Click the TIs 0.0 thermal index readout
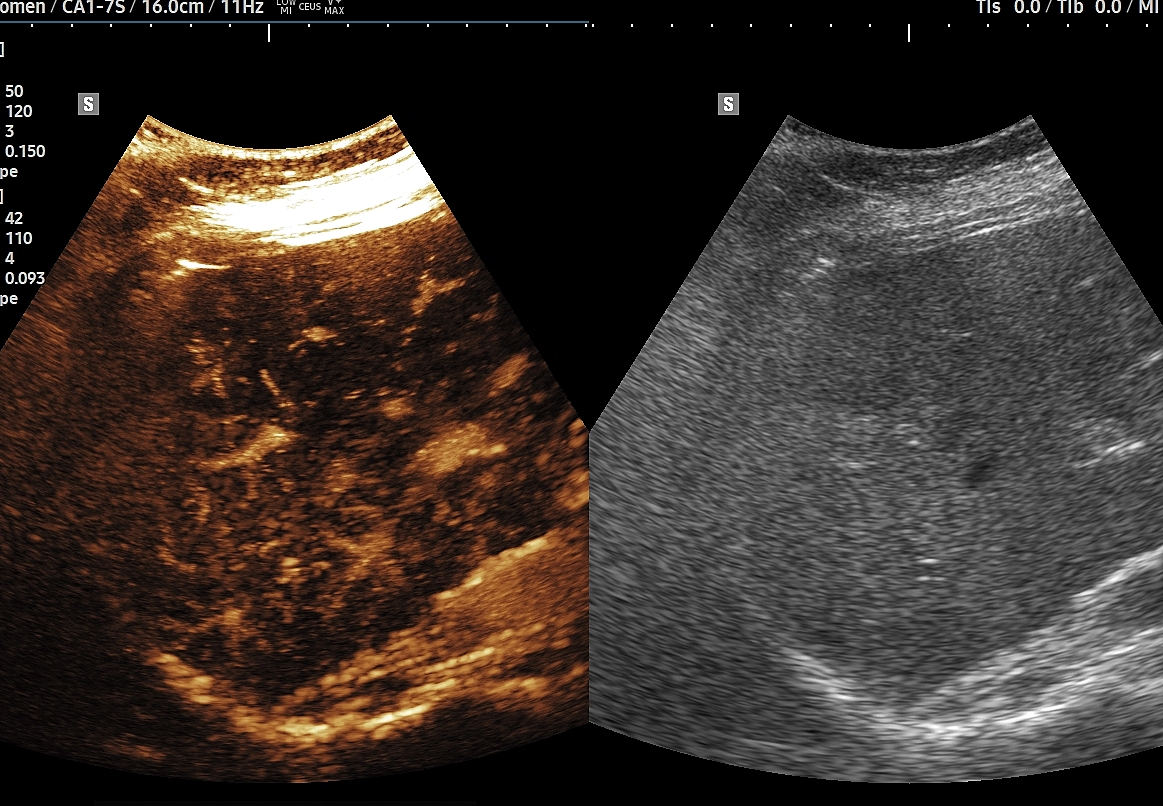This screenshot has height=806, width=1163. tap(1008, 7)
